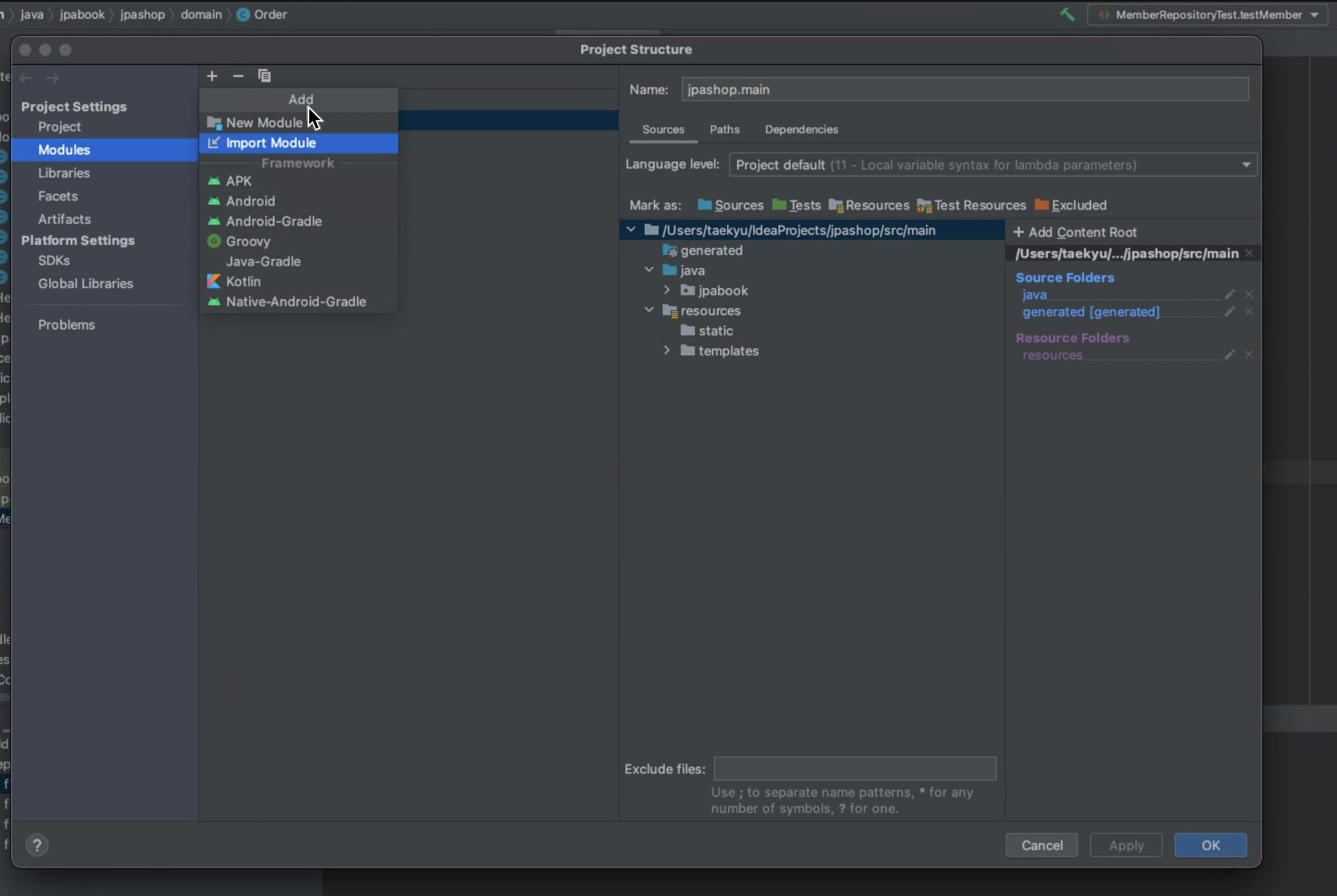Remove the resources folder using its X icon
1337x896 pixels.
click(1249, 355)
